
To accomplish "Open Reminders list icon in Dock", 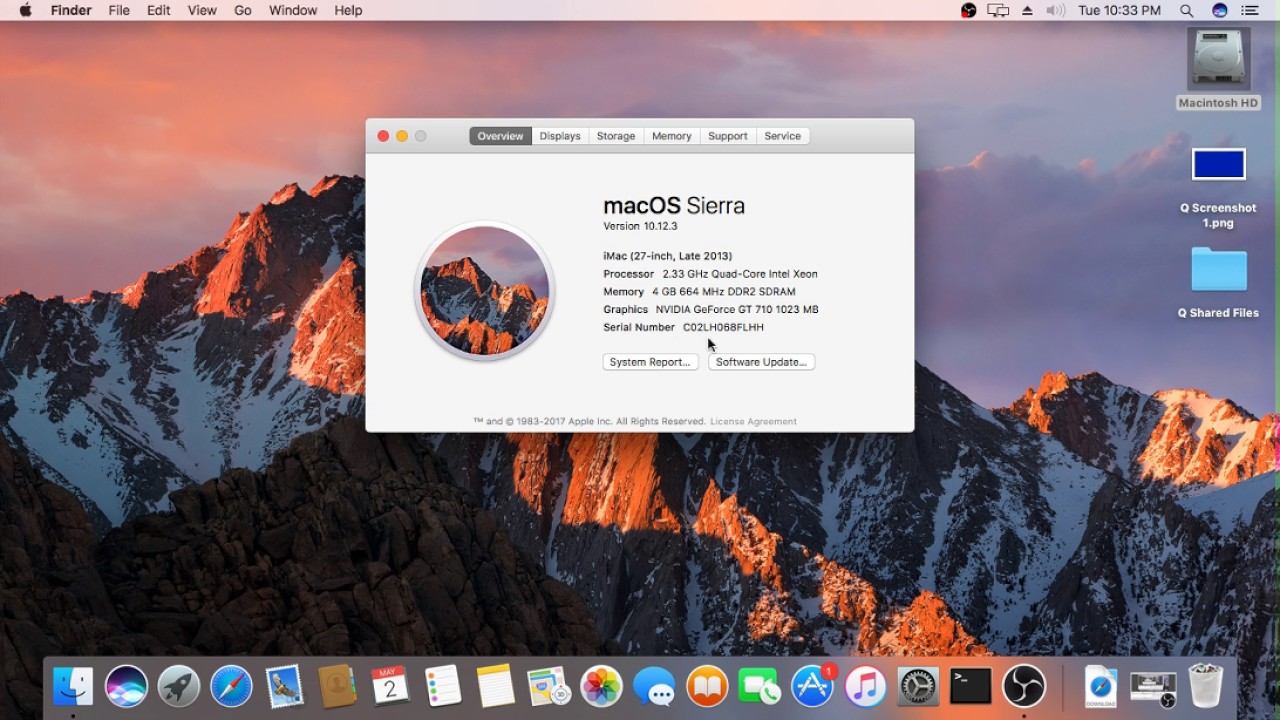I will 443,686.
